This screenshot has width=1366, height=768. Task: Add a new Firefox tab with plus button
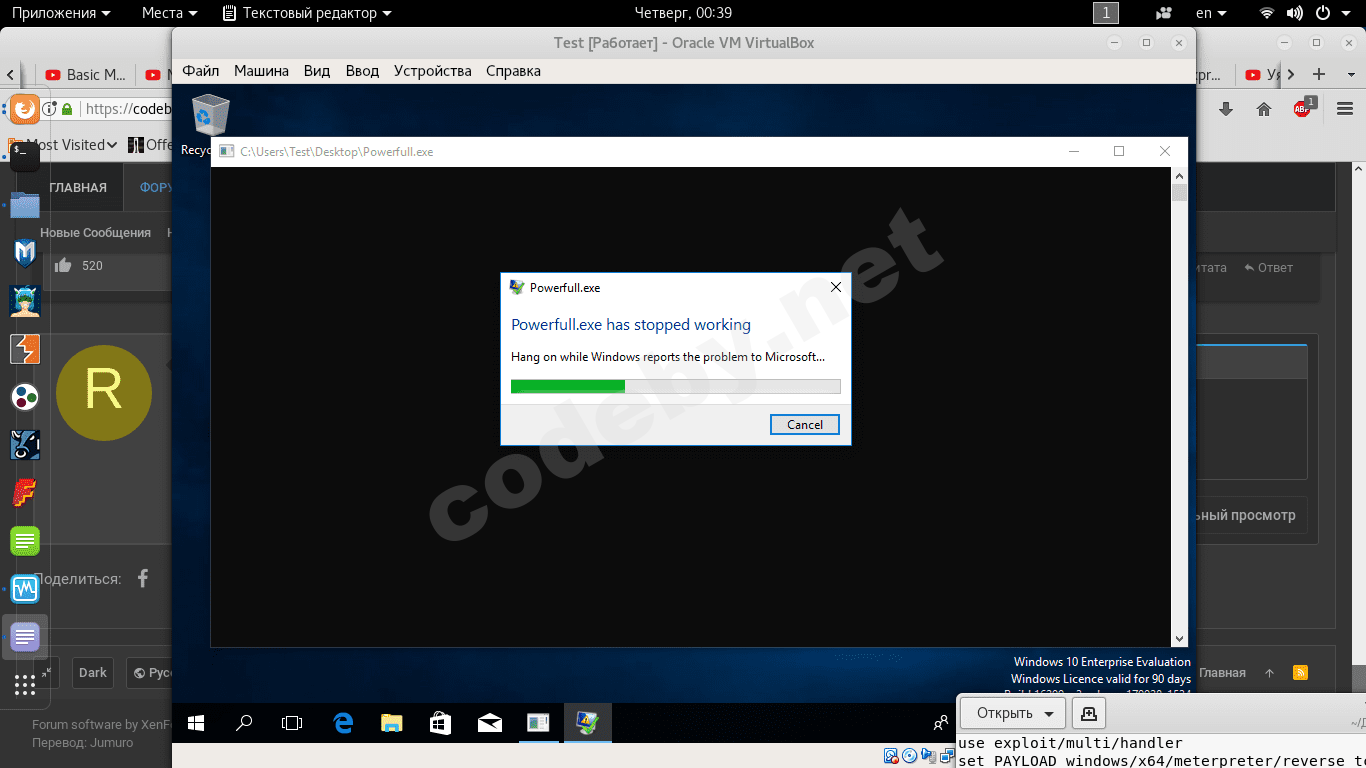(1319, 74)
